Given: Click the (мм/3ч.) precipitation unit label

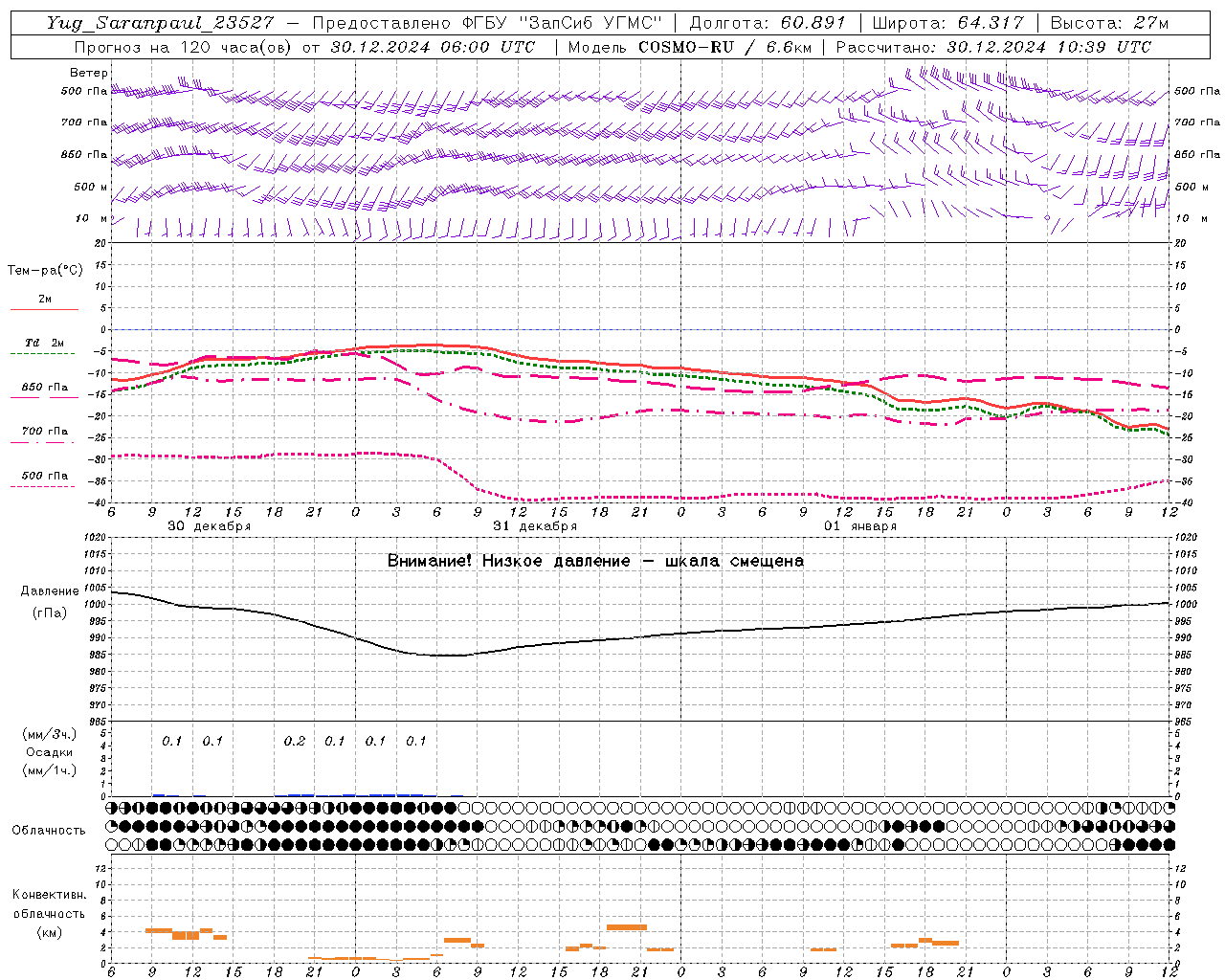Looking at the screenshot, I should click(x=49, y=734).
